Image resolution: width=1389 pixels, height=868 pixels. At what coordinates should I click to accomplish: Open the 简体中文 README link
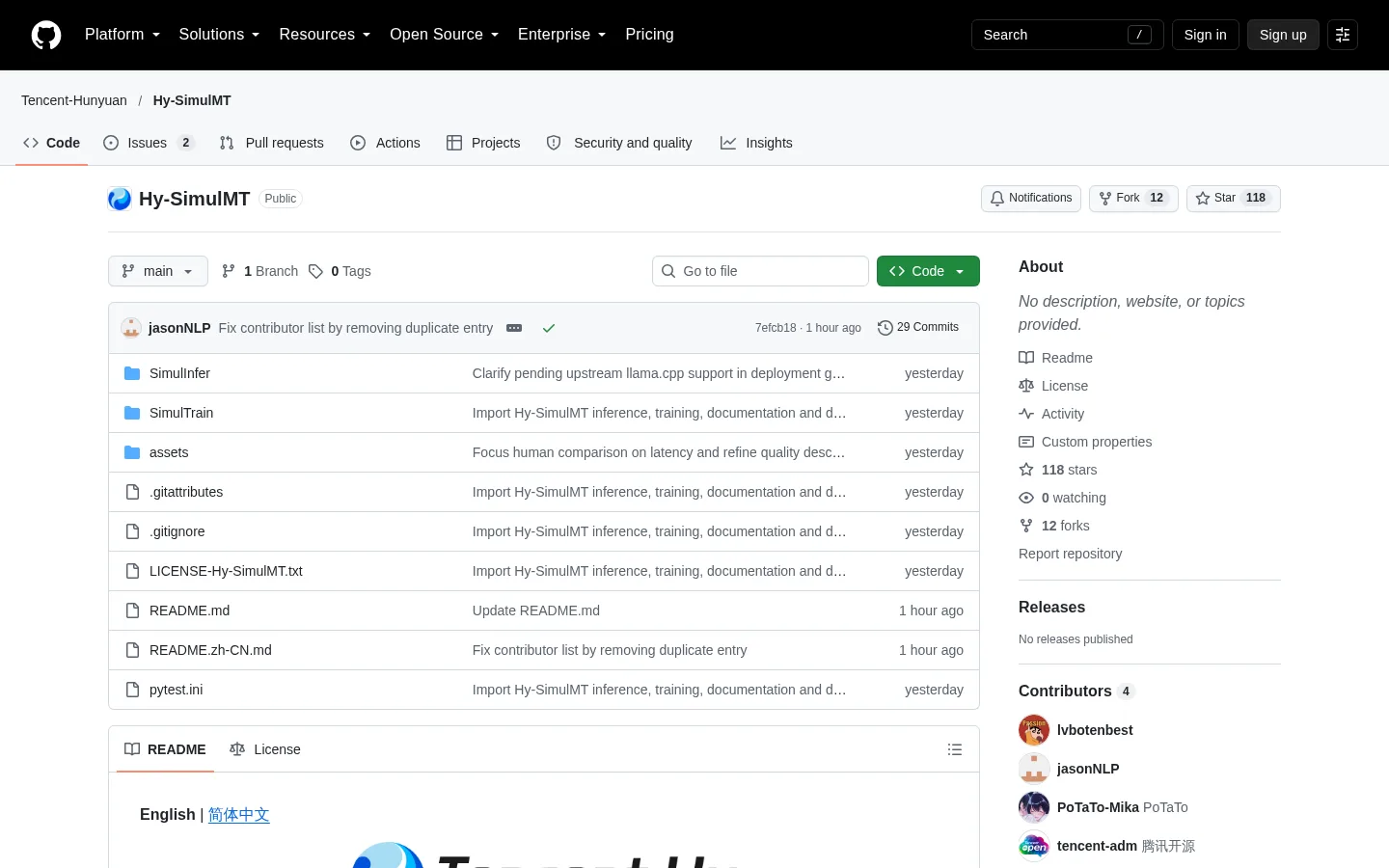pos(239,815)
